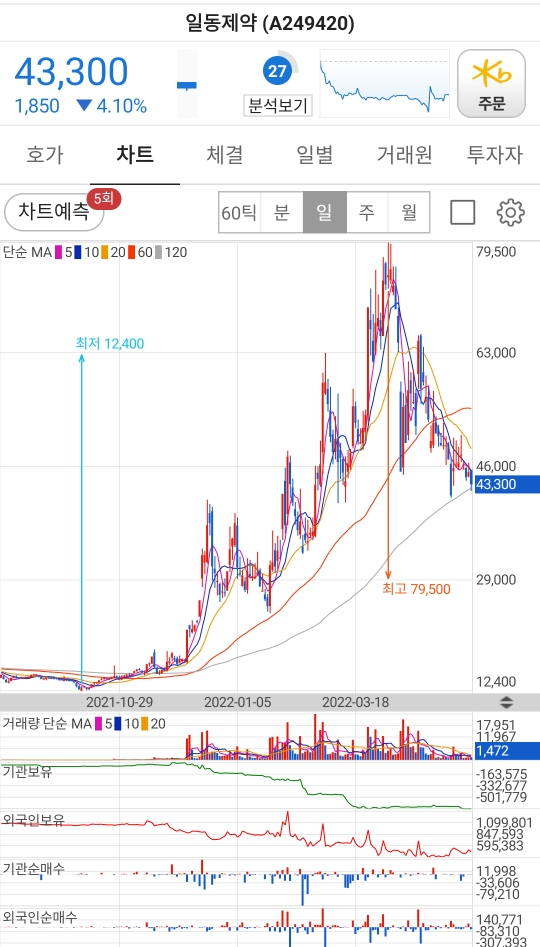Tap the 최고 79,500 high marker label
Image resolution: width=540 pixels, height=947 pixels.
[x=416, y=589]
